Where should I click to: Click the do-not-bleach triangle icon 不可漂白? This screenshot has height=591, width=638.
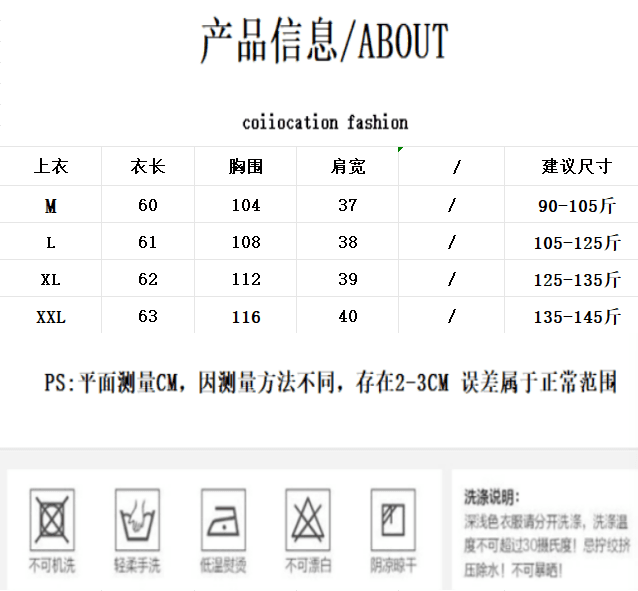tap(308, 520)
